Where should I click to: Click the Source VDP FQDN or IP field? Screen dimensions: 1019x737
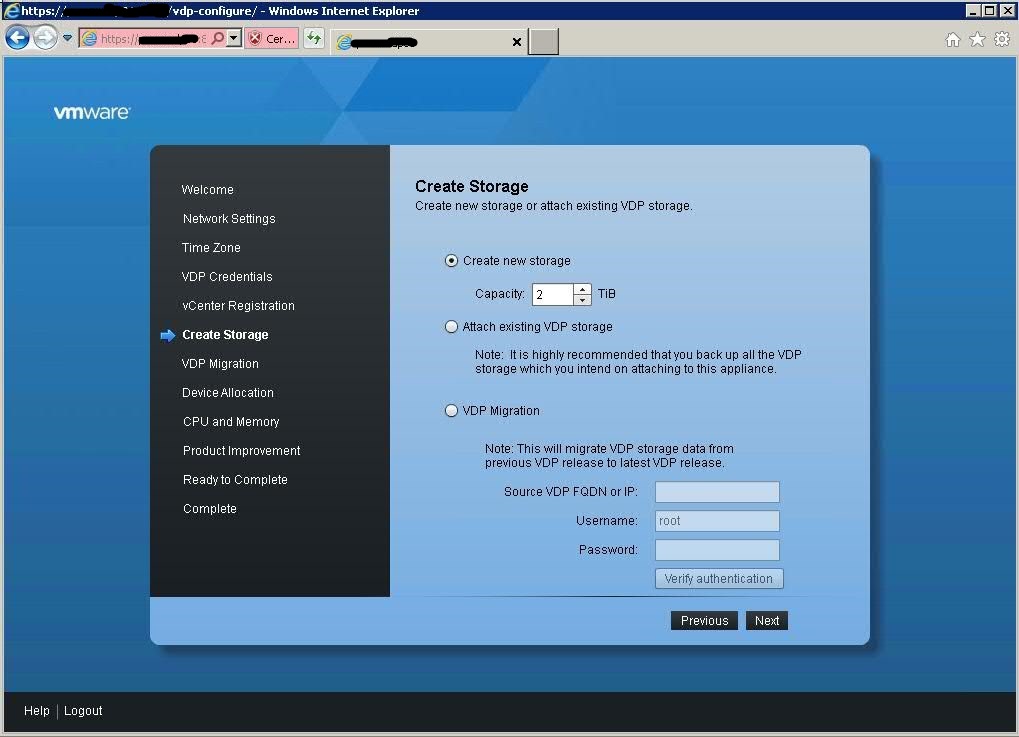(717, 492)
